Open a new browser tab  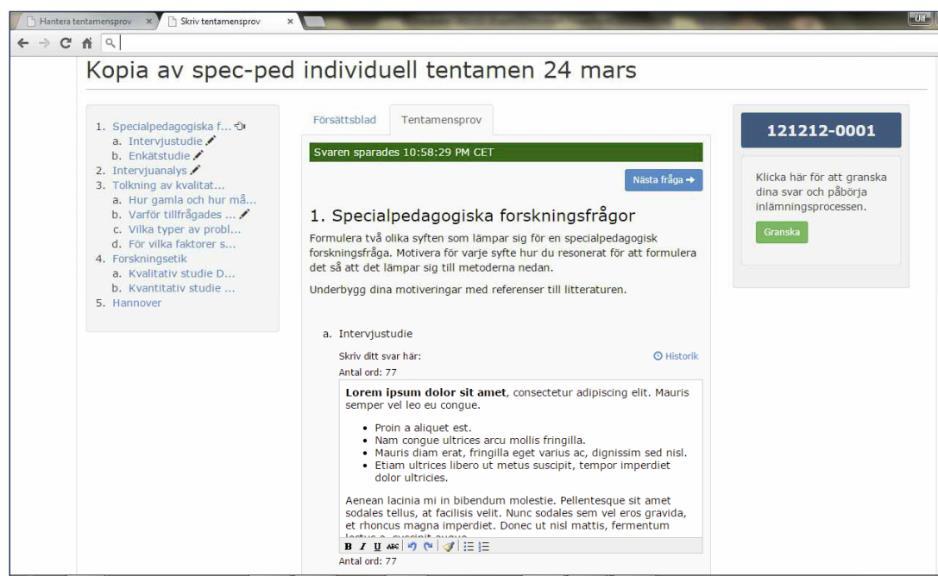[314, 22]
